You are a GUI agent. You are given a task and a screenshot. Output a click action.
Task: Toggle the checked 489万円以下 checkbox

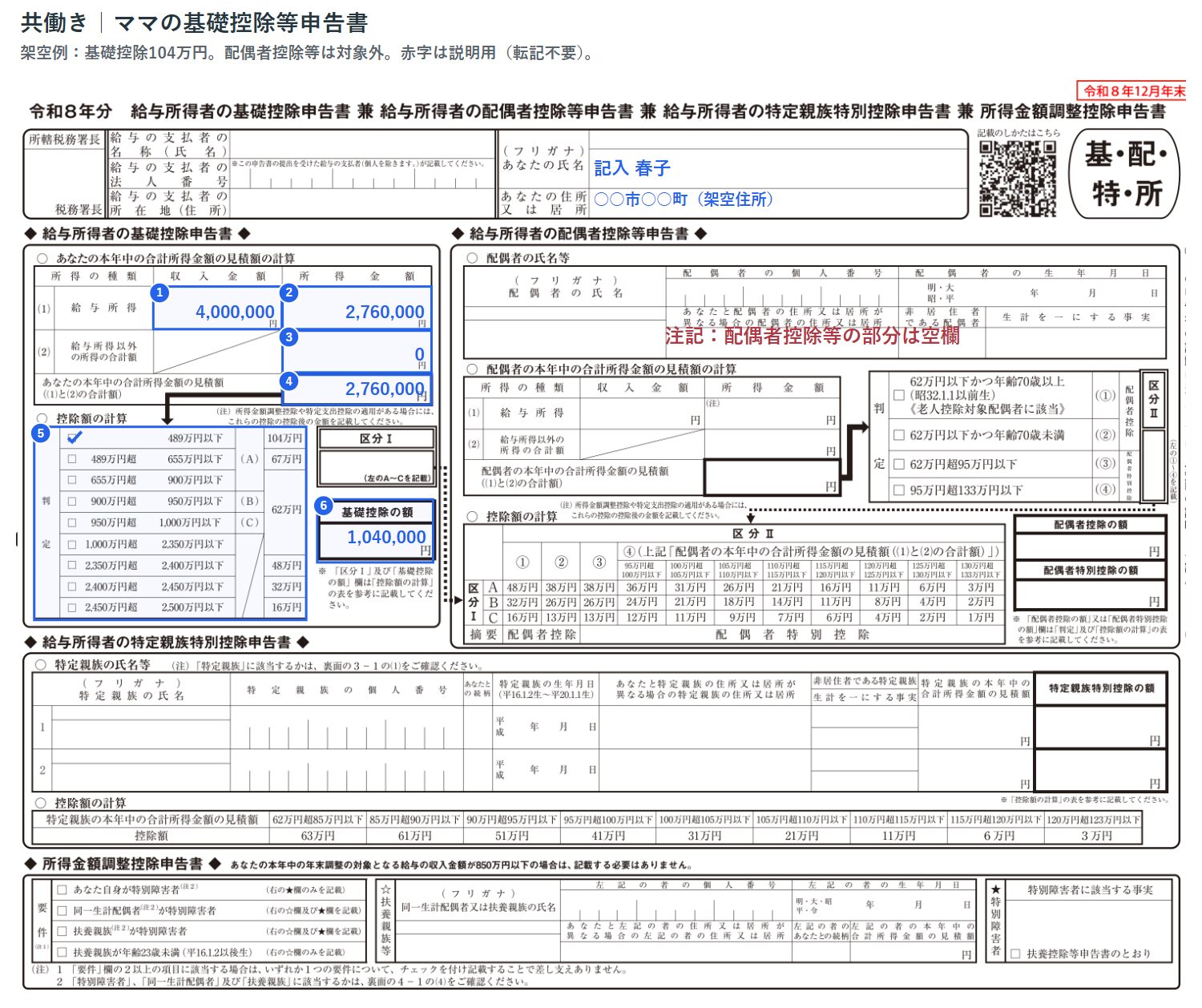74,438
